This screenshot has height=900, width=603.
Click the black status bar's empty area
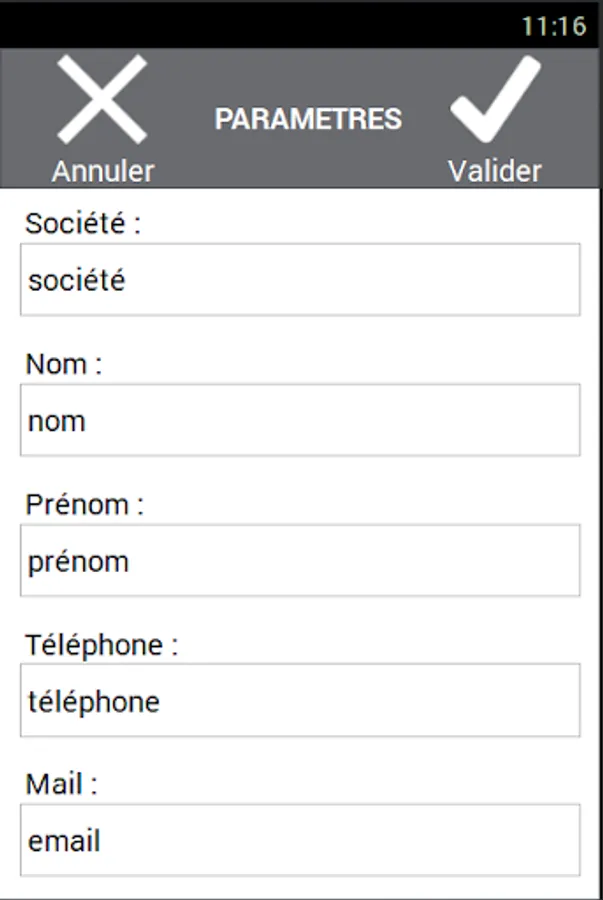[x=250, y=25]
